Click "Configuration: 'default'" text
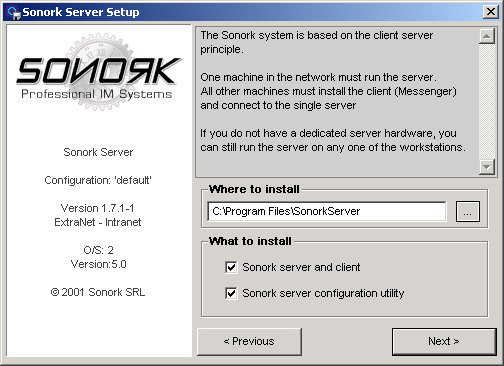The height and width of the screenshot is (366, 504). click(x=98, y=180)
